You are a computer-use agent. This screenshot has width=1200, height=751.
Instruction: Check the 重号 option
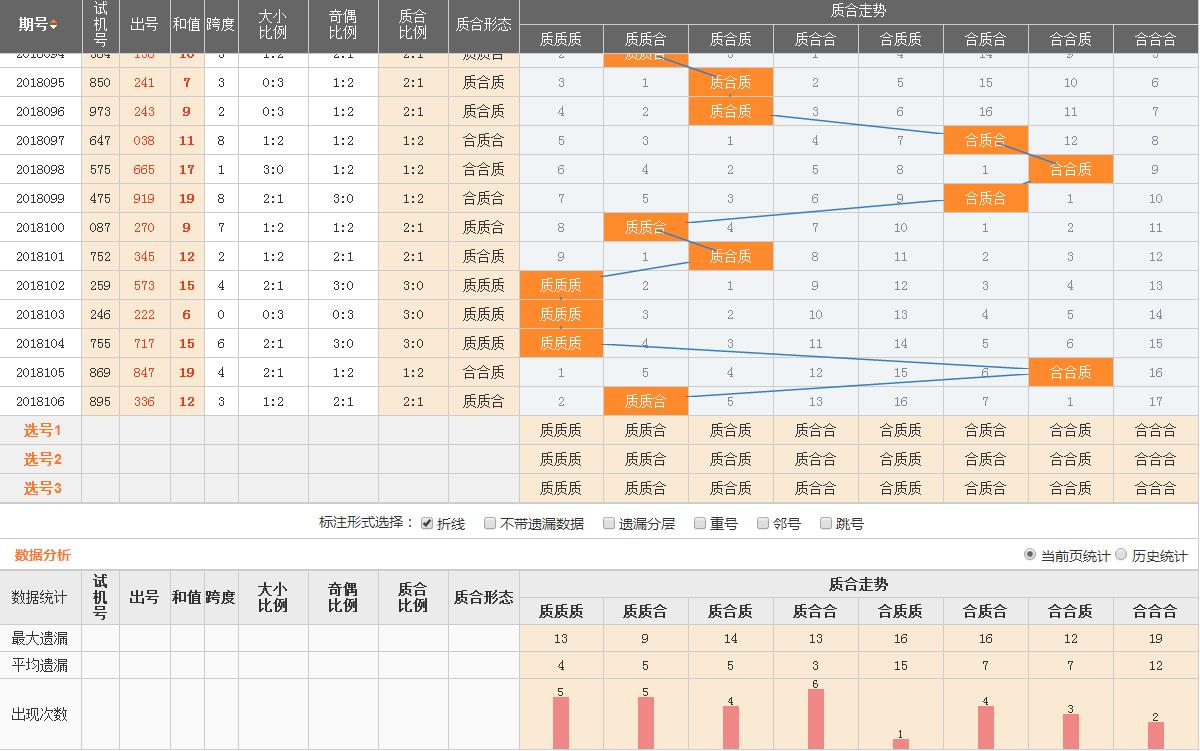700,523
